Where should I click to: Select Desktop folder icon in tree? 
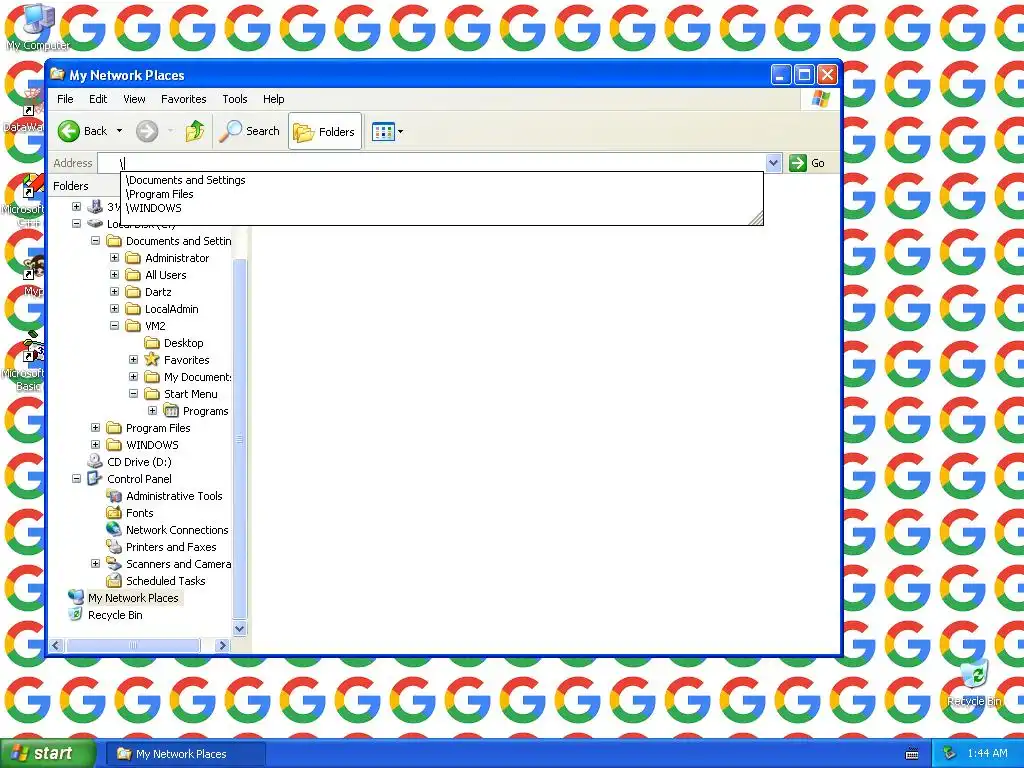coord(152,343)
